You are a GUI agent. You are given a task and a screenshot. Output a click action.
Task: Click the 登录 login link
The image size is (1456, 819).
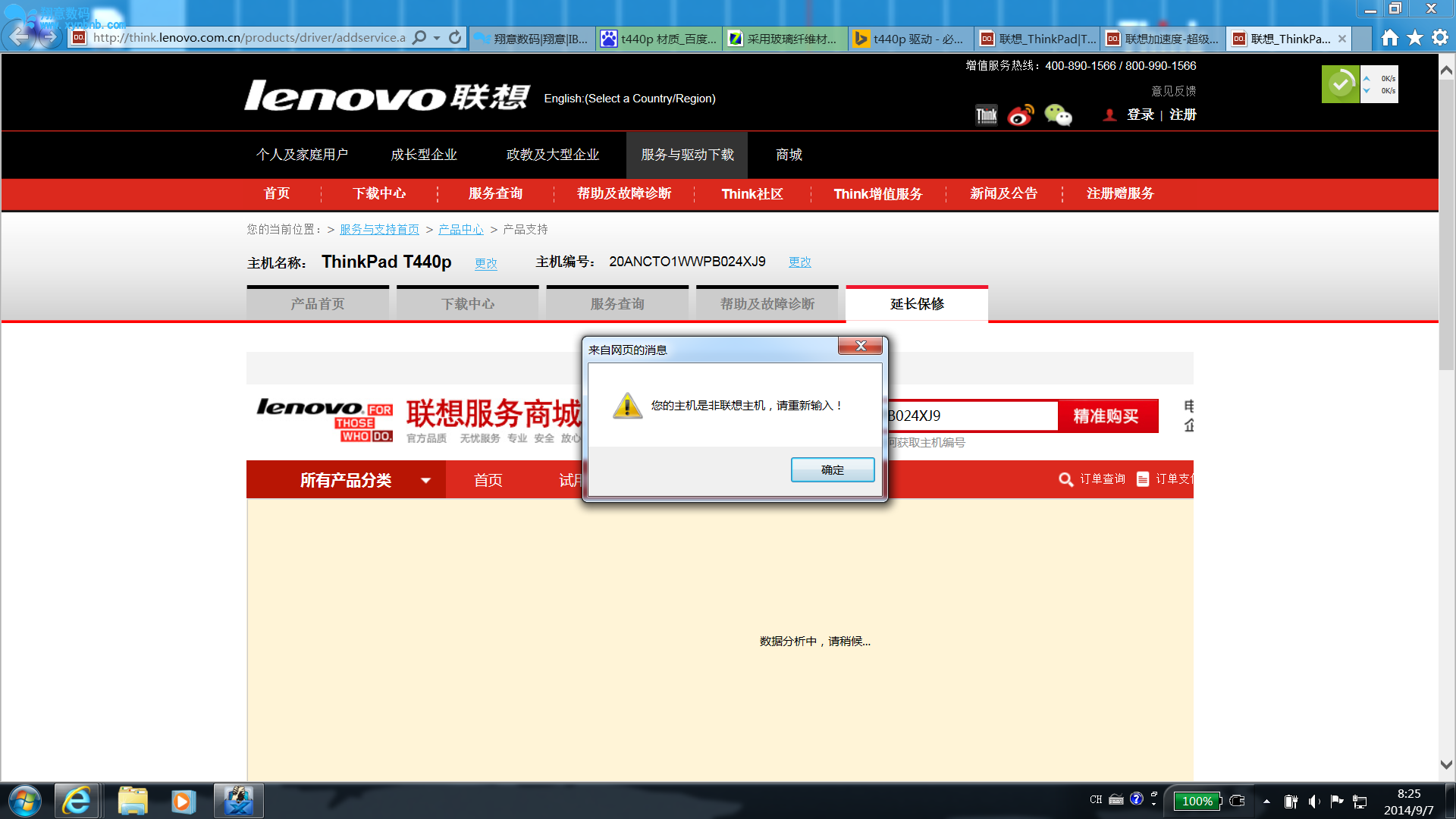click(x=1140, y=115)
